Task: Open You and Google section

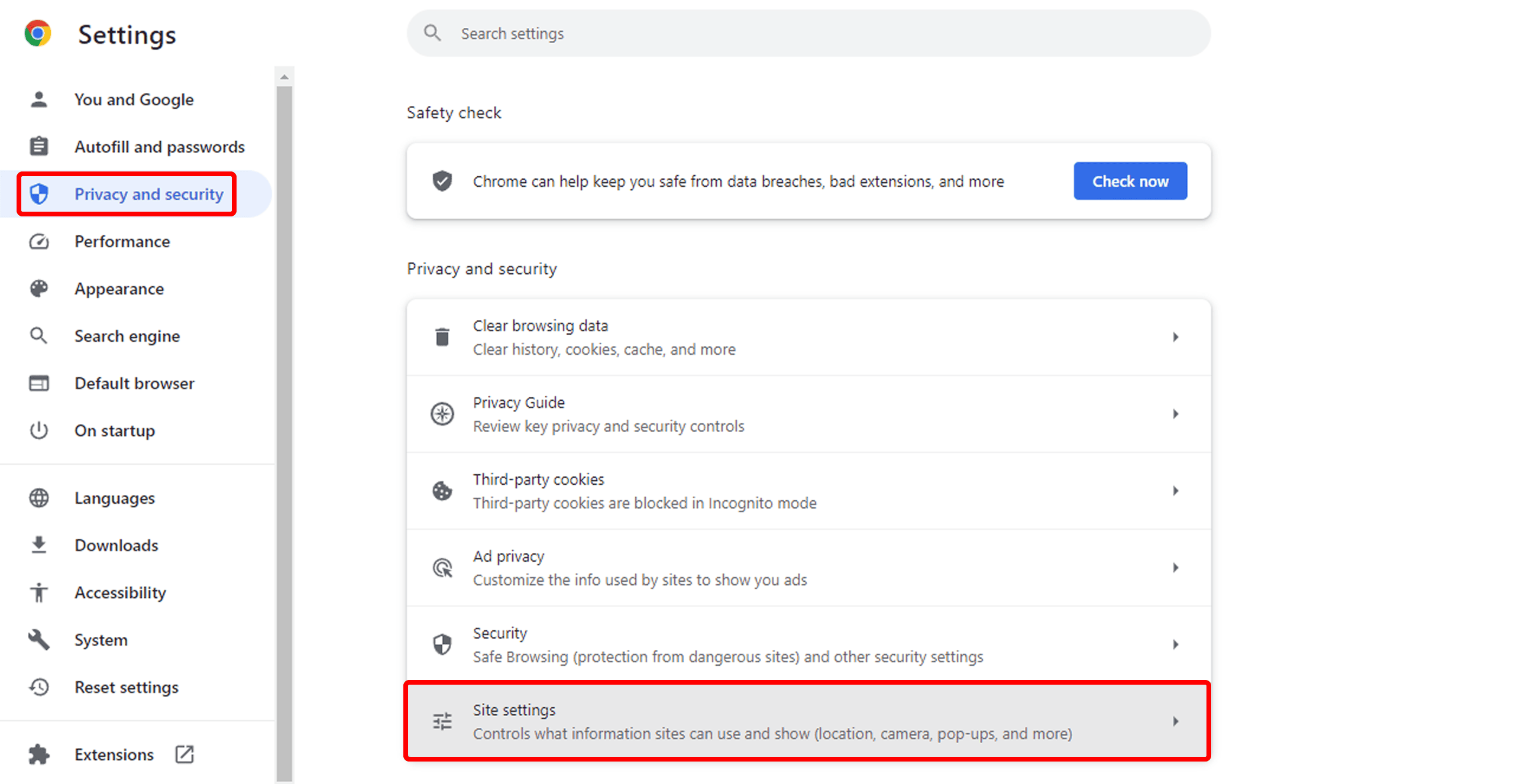Action: pos(134,99)
